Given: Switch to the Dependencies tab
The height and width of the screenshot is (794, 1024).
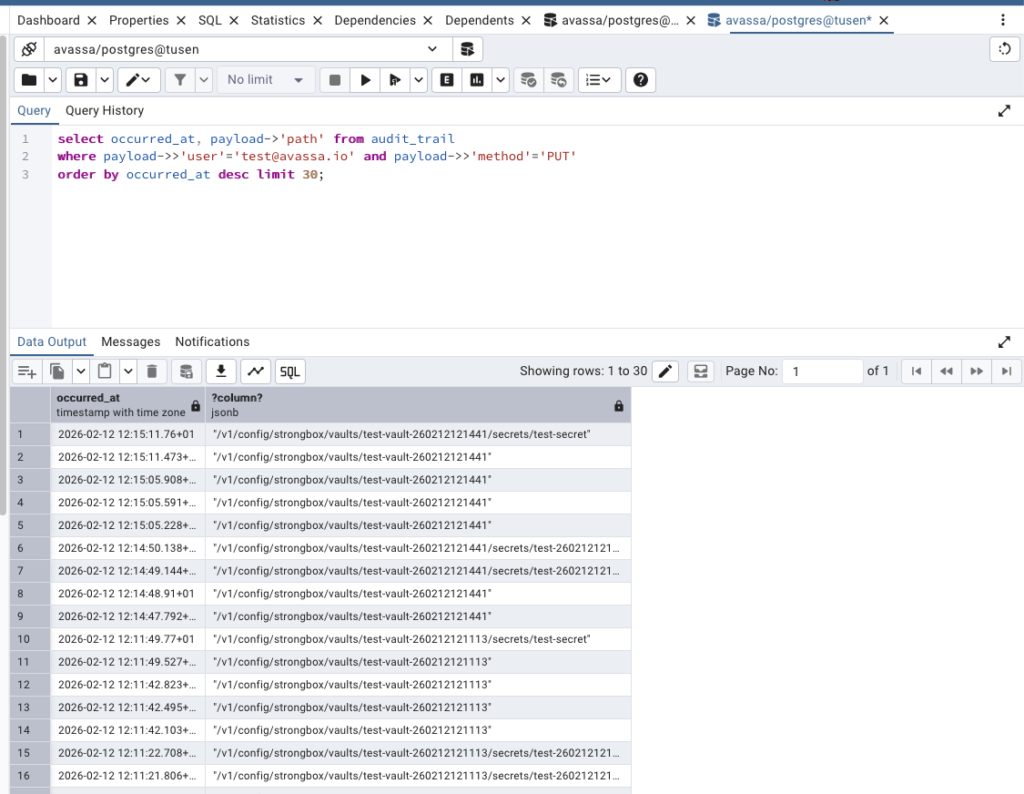Looking at the screenshot, I should pos(375,20).
